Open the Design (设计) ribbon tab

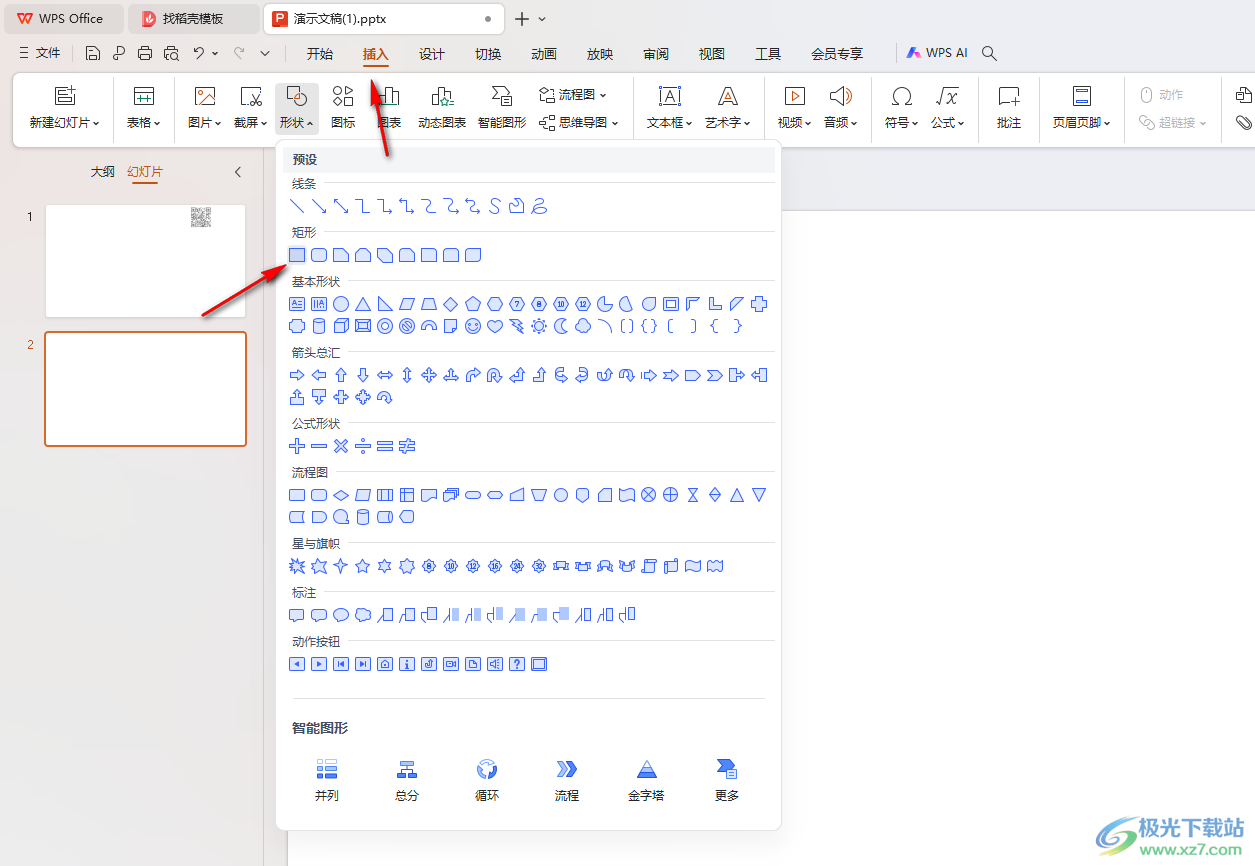pyautogui.click(x=432, y=54)
